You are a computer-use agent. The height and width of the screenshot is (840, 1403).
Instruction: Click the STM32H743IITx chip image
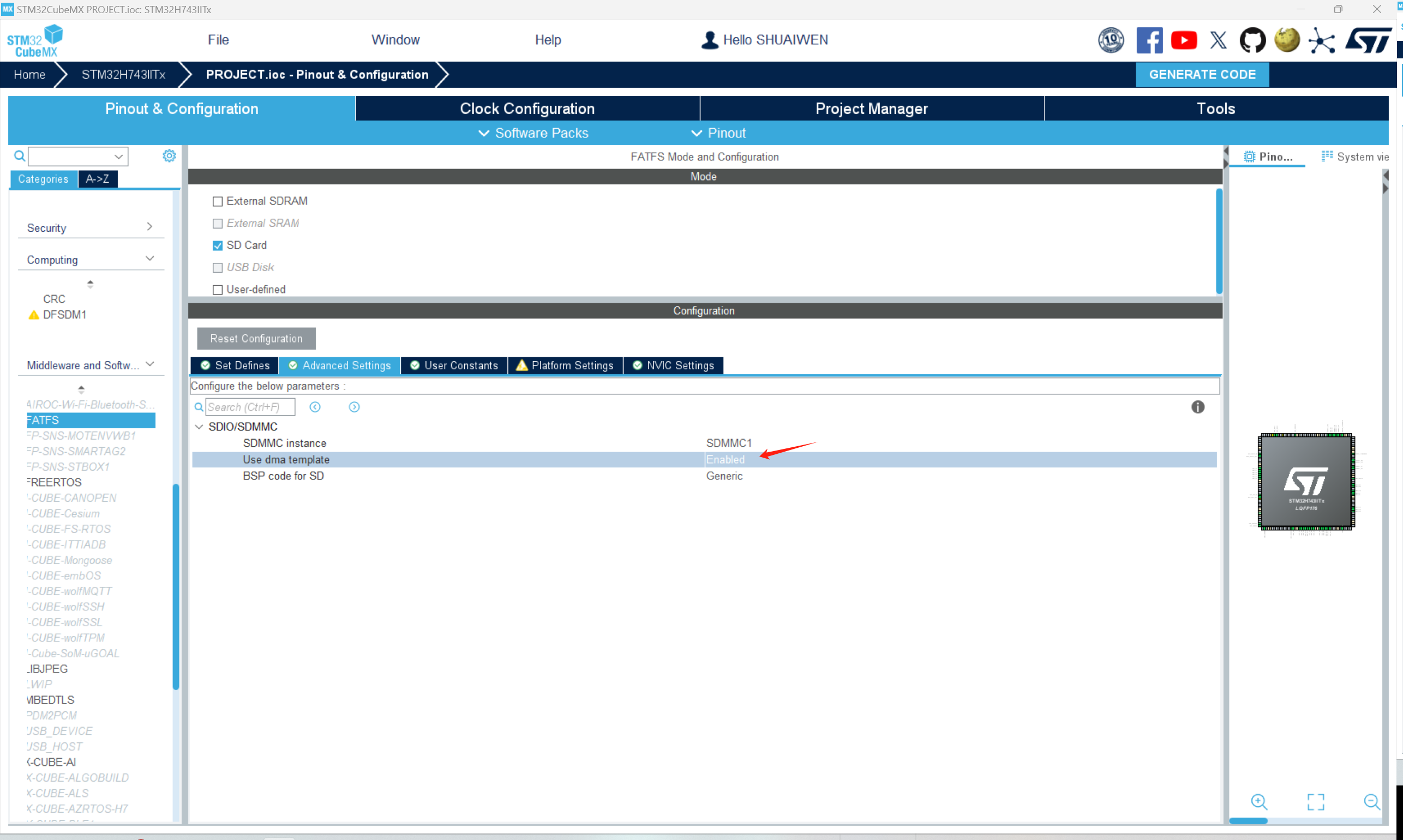point(1306,482)
